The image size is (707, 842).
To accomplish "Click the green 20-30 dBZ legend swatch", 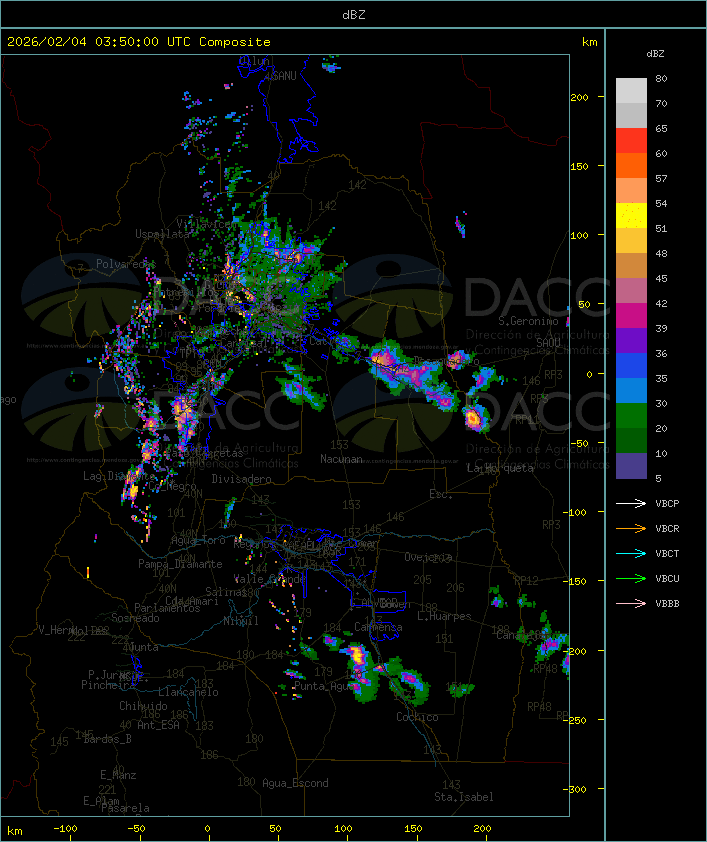I will pyautogui.click(x=631, y=416).
